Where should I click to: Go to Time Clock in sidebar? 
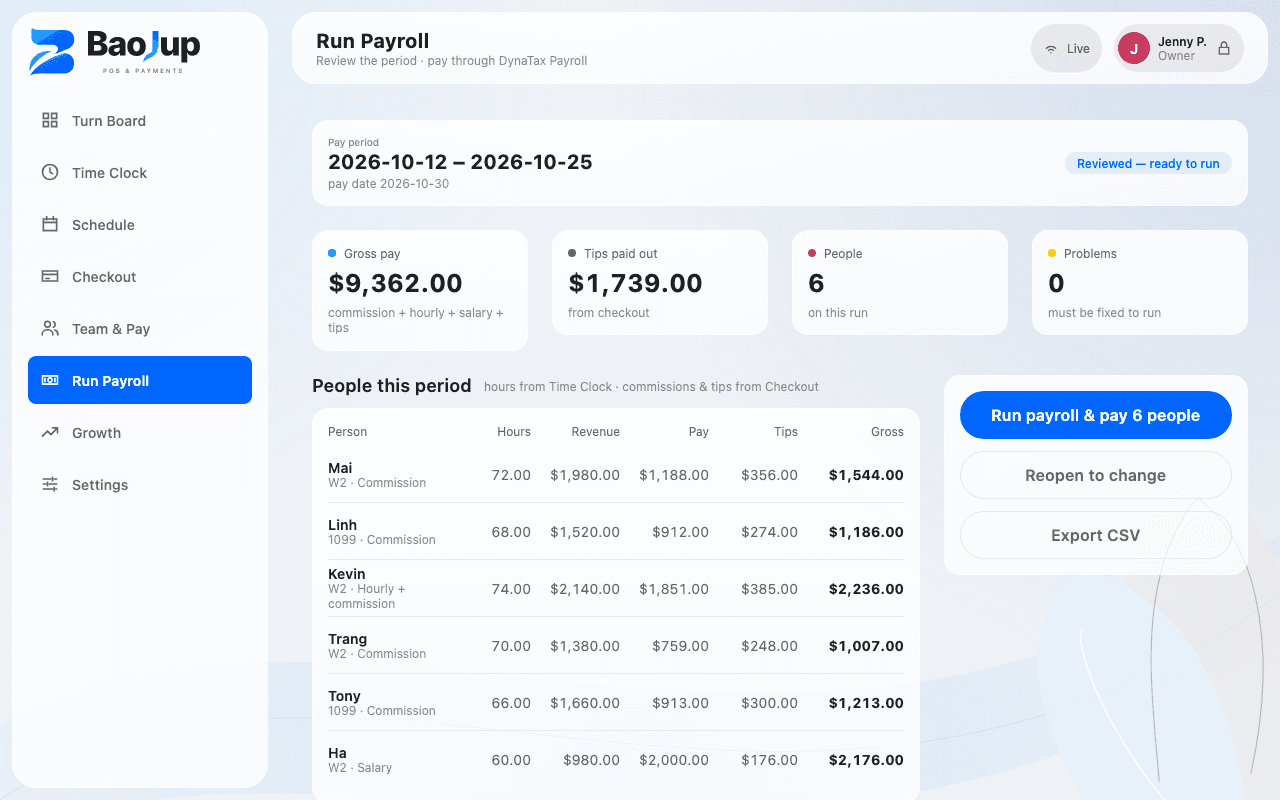pyautogui.click(x=140, y=173)
